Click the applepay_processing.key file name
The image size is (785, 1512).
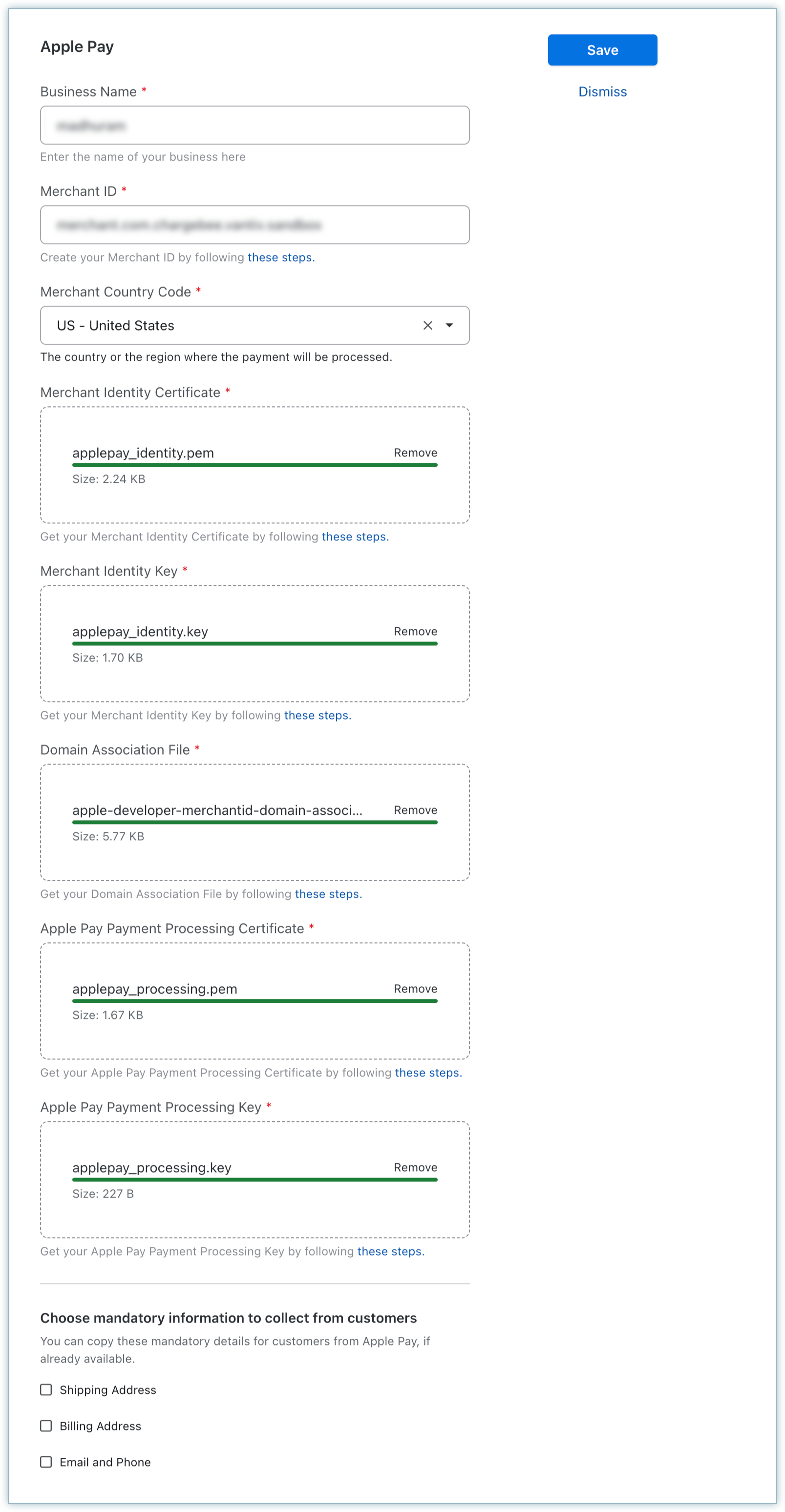pyautogui.click(x=152, y=1167)
